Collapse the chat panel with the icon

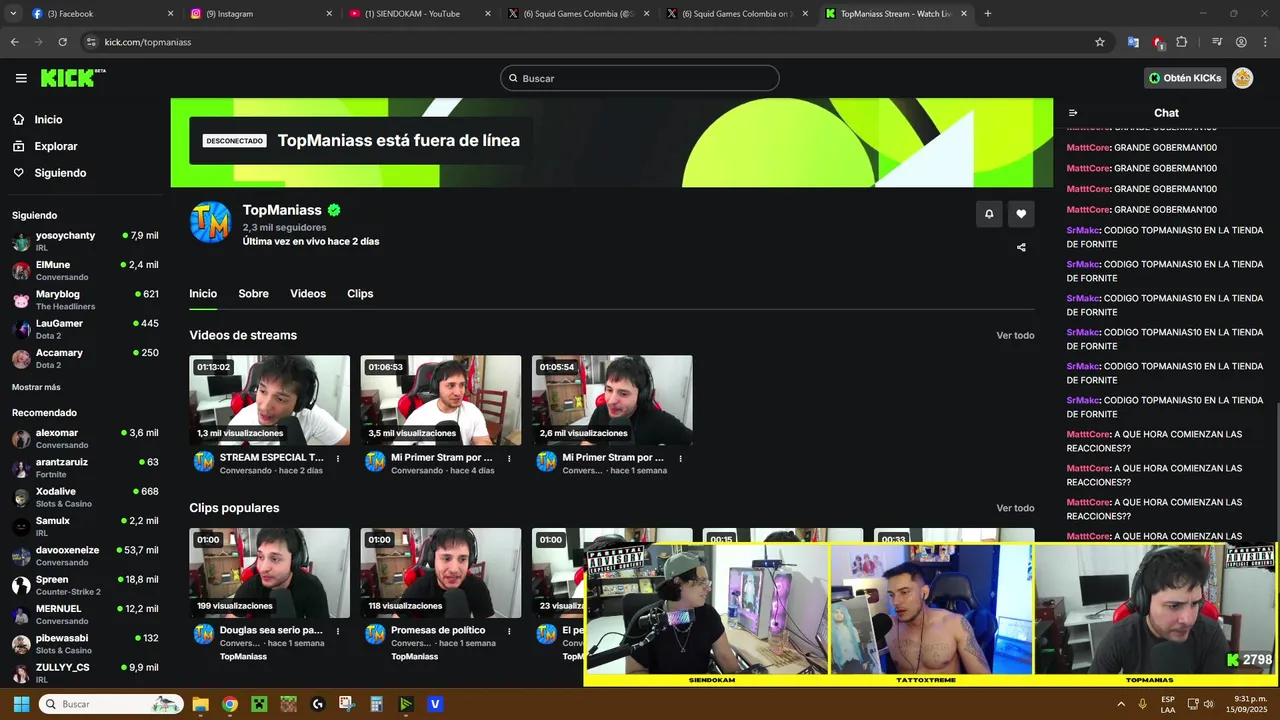tap(1073, 113)
